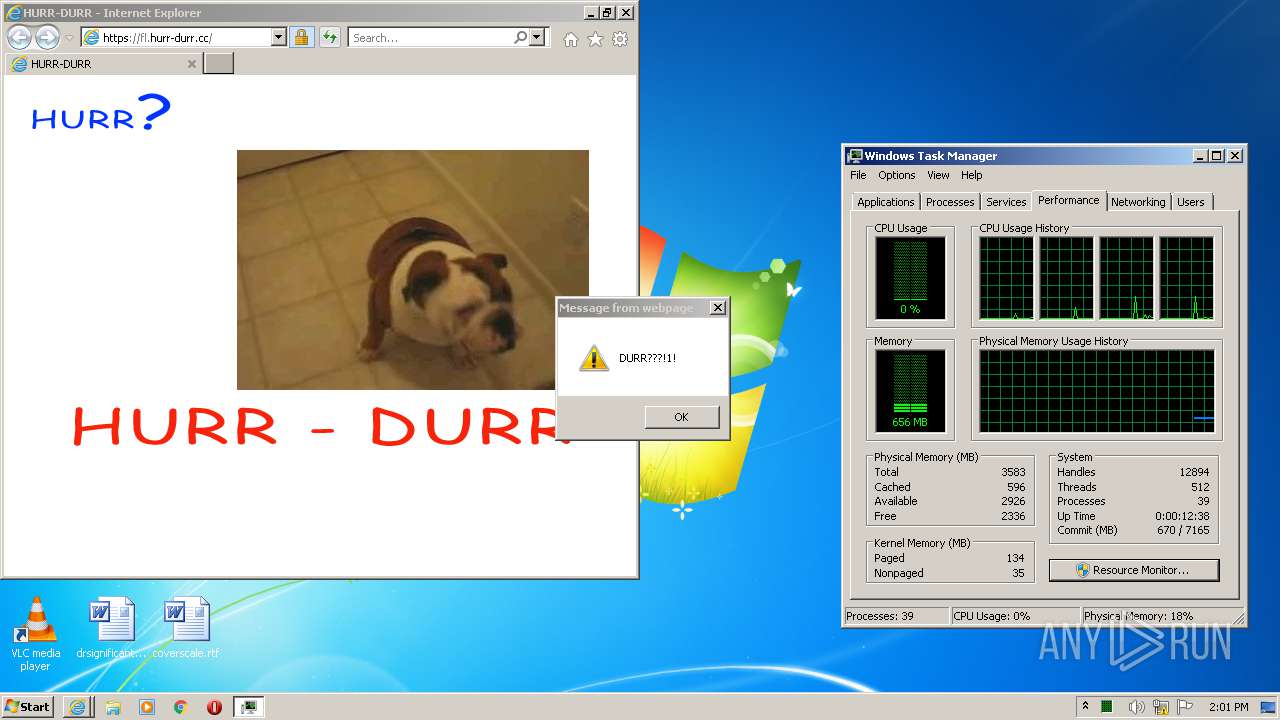Click OK in Message from webpage dialog
Screen dimensions: 1280x720
point(681,417)
